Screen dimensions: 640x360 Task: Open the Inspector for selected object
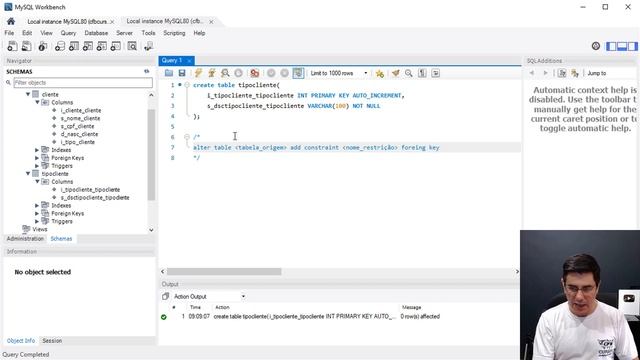pos(43,46)
